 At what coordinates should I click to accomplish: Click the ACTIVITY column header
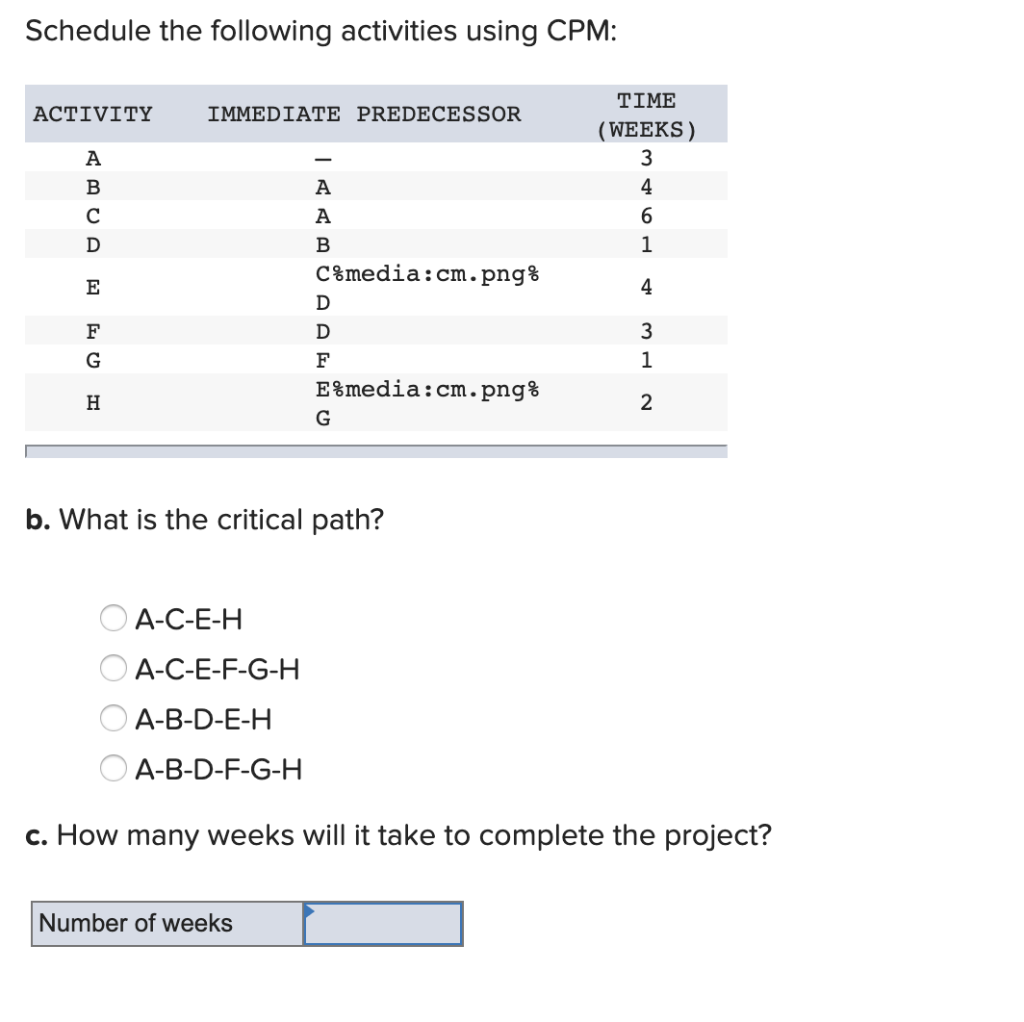(92, 113)
